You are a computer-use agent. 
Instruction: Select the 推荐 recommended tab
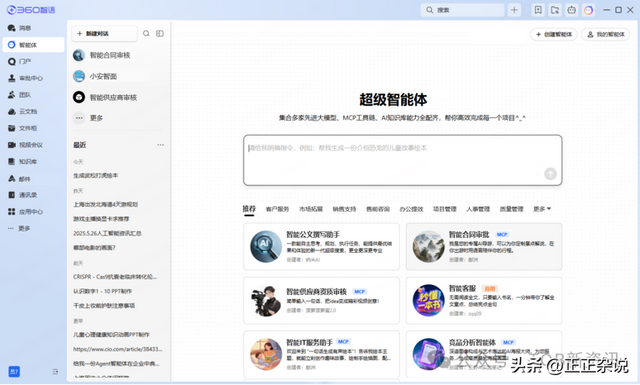249,209
